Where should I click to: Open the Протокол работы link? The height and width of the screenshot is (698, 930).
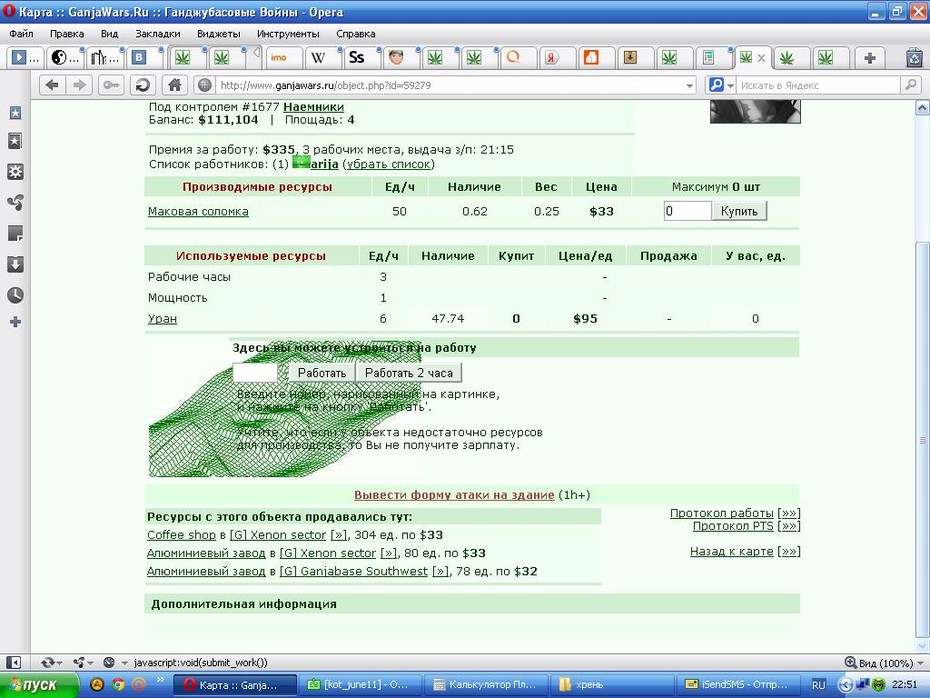(722, 513)
